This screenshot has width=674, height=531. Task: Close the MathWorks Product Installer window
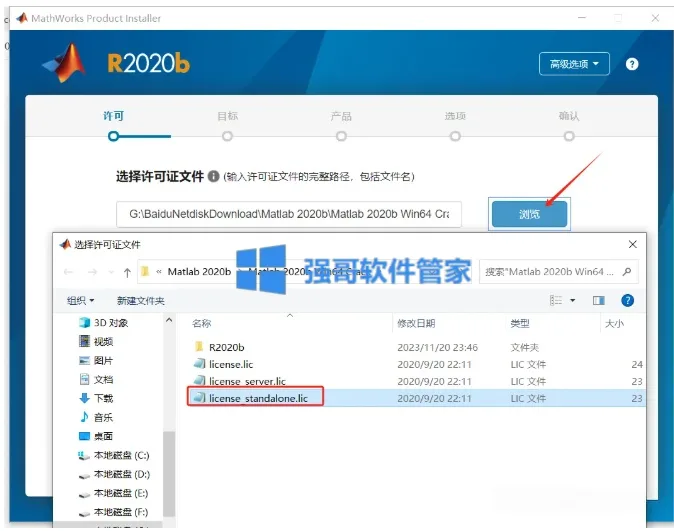point(655,18)
